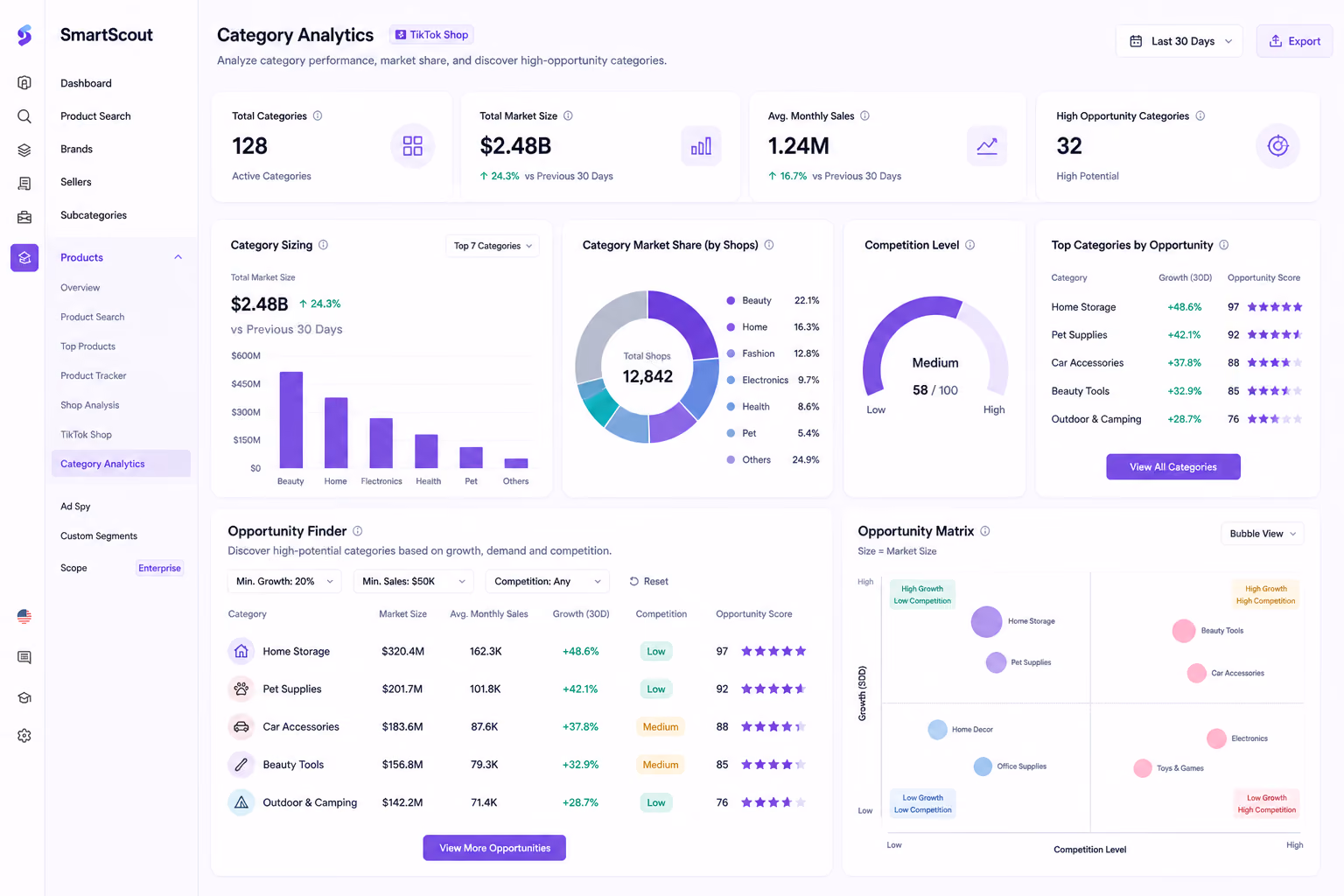Click the Home Storage bubble in matrix

point(986,621)
